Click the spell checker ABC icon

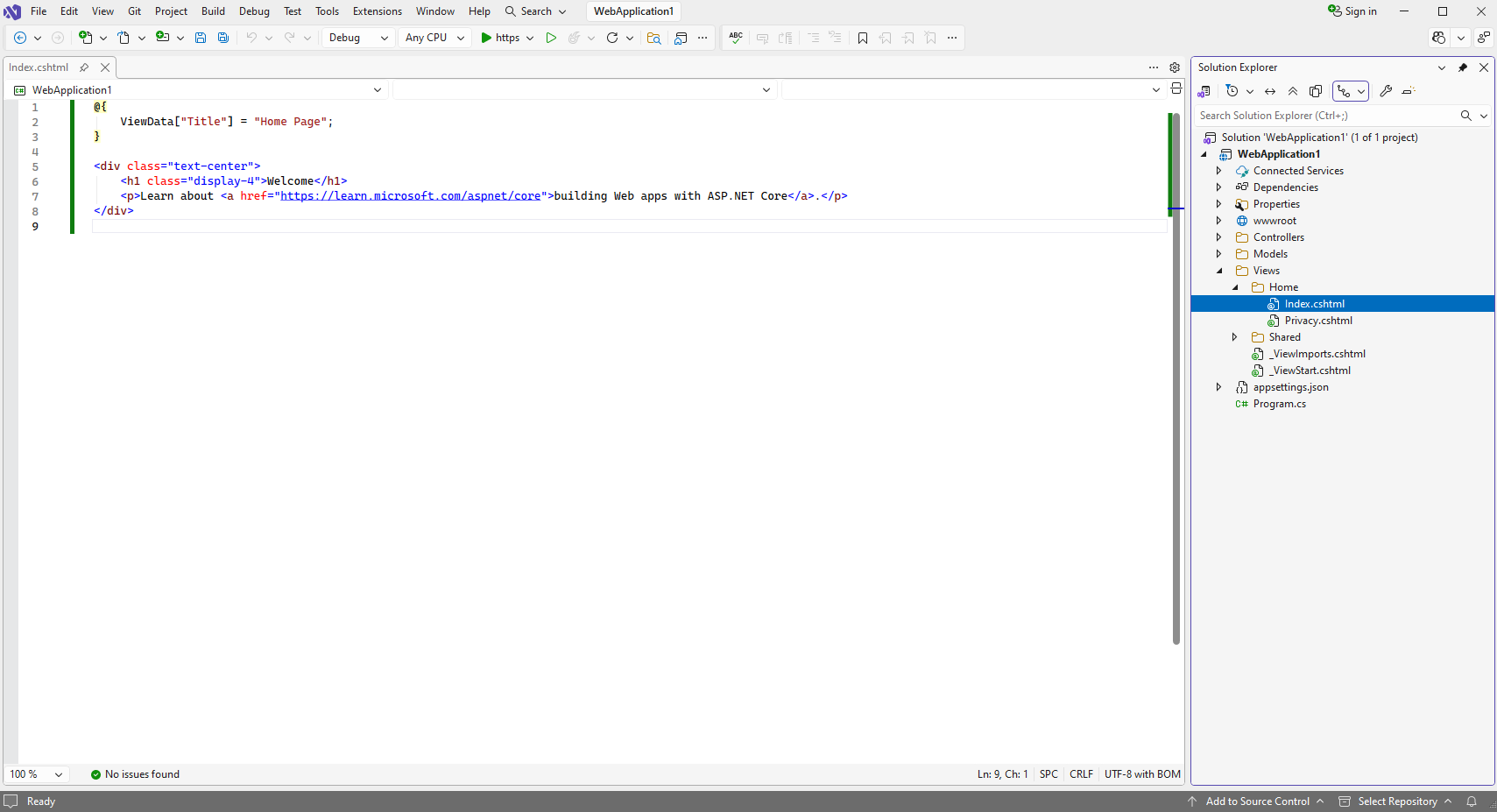coord(736,38)
